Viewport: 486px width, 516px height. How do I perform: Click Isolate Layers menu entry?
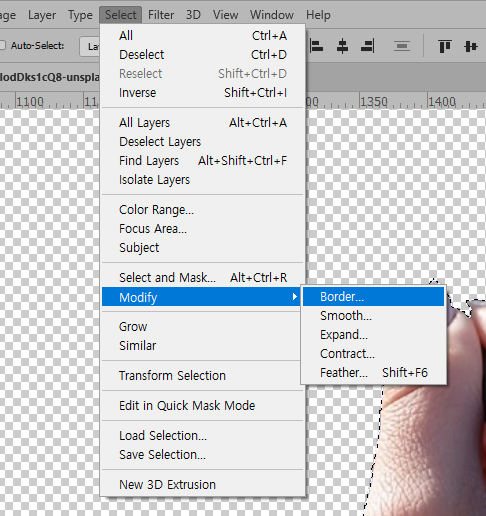(203, 180)
